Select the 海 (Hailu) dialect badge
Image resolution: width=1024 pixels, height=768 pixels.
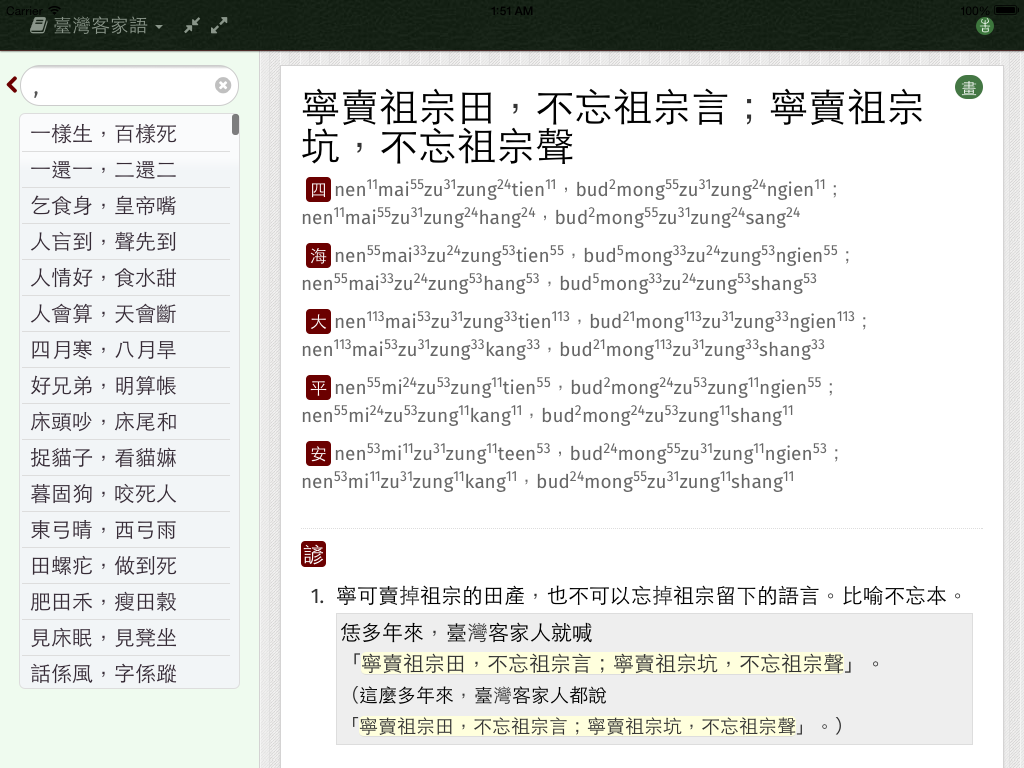(x=317, y=255)
